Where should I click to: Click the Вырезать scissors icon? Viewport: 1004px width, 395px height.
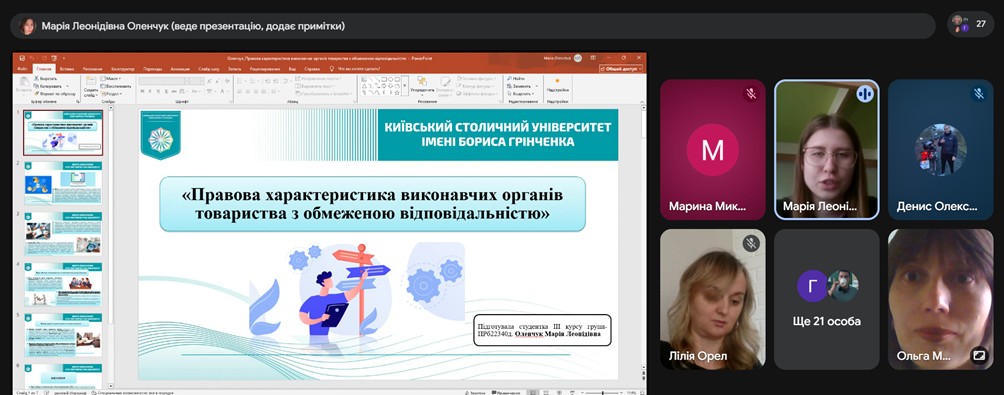pos(36,78)
